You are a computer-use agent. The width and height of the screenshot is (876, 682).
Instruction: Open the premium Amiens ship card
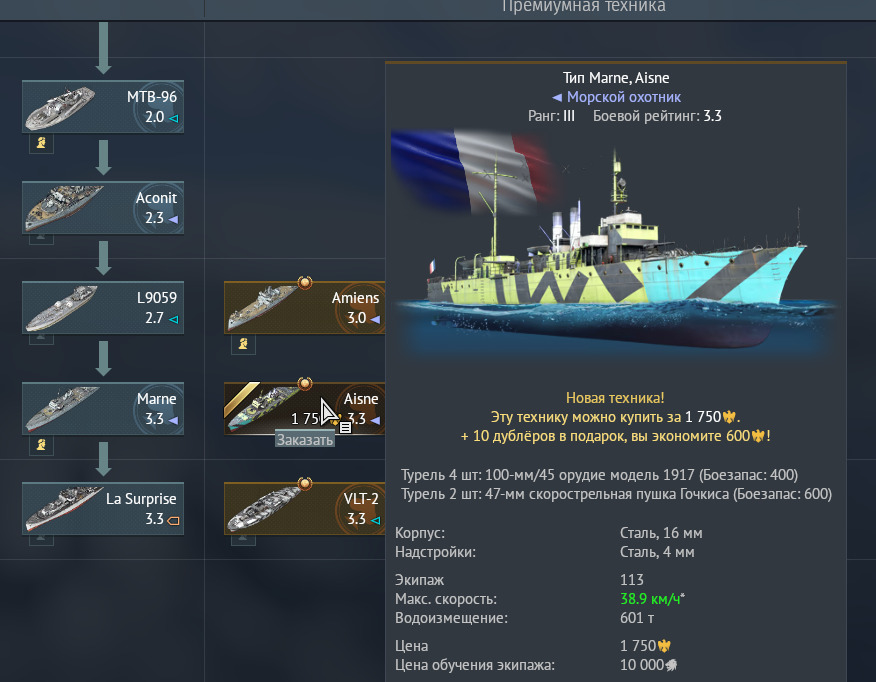304,307
